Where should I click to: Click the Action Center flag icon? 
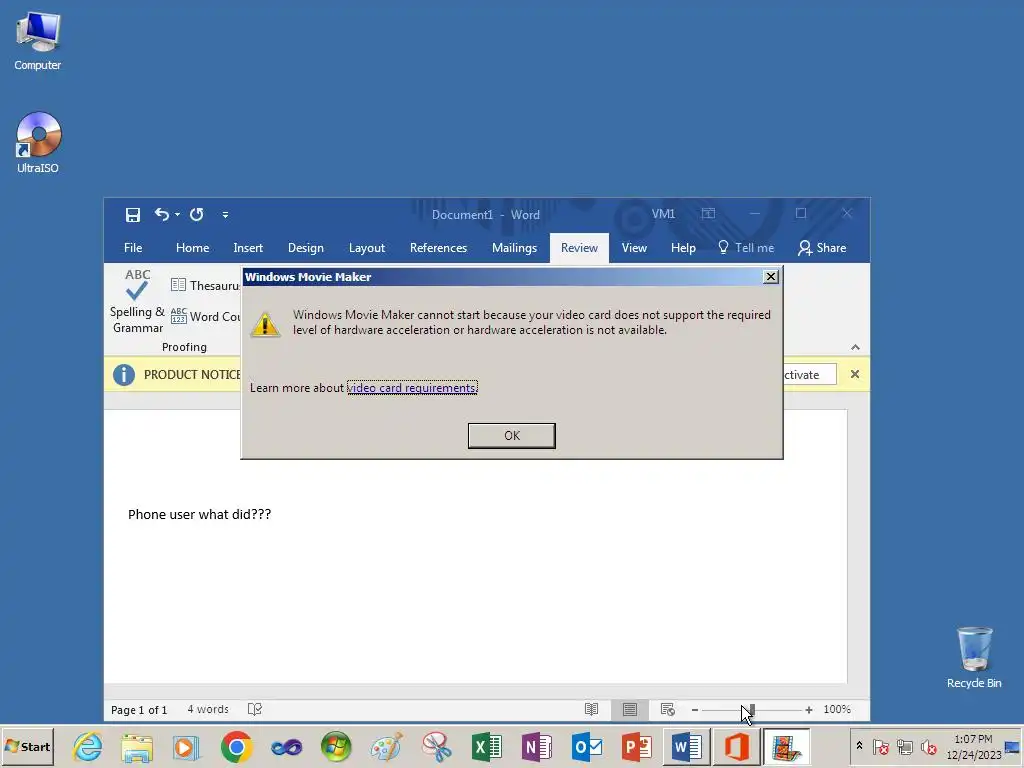point(880,746)
